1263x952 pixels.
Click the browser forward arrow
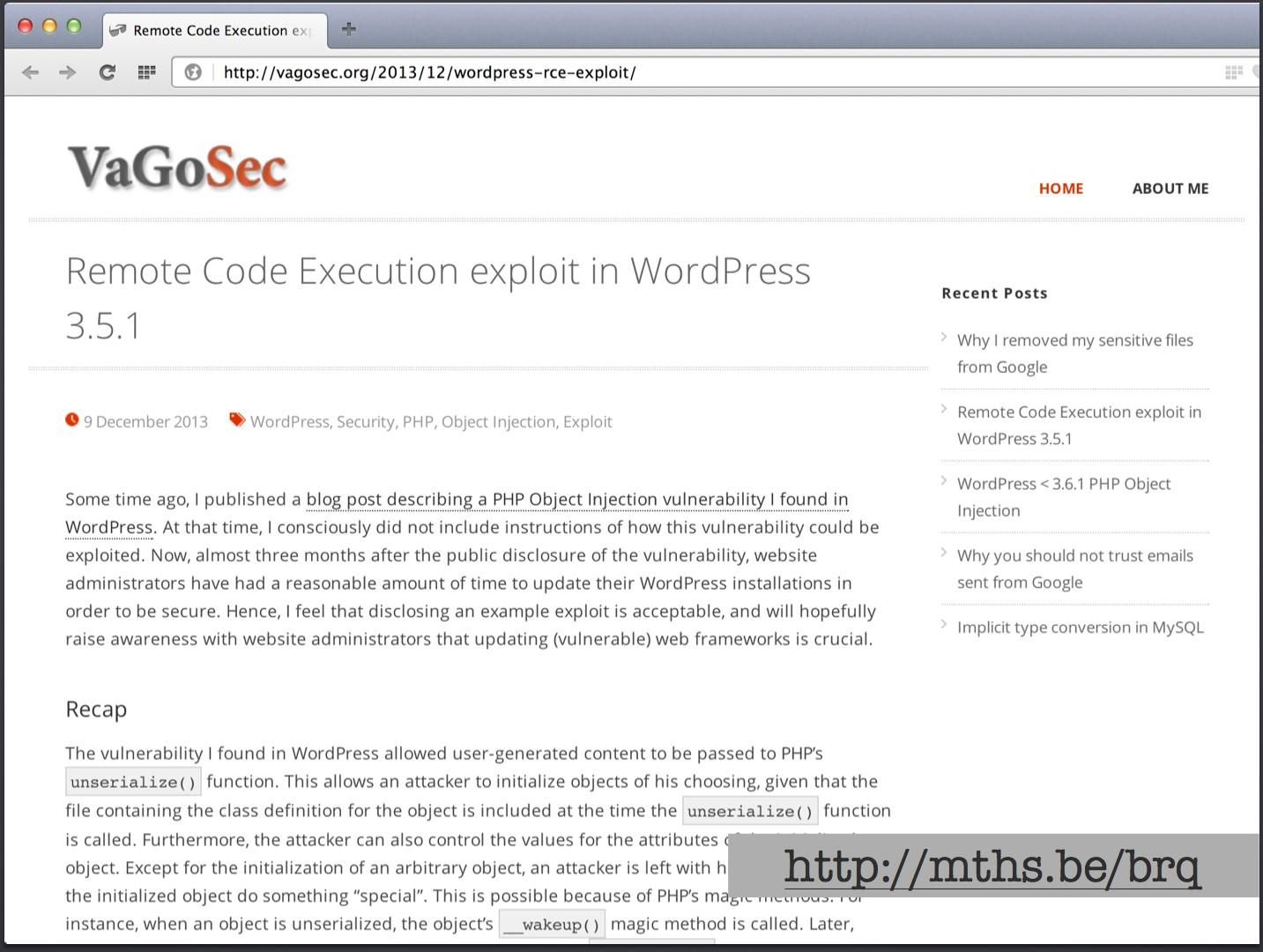click(x=68, y=72)
